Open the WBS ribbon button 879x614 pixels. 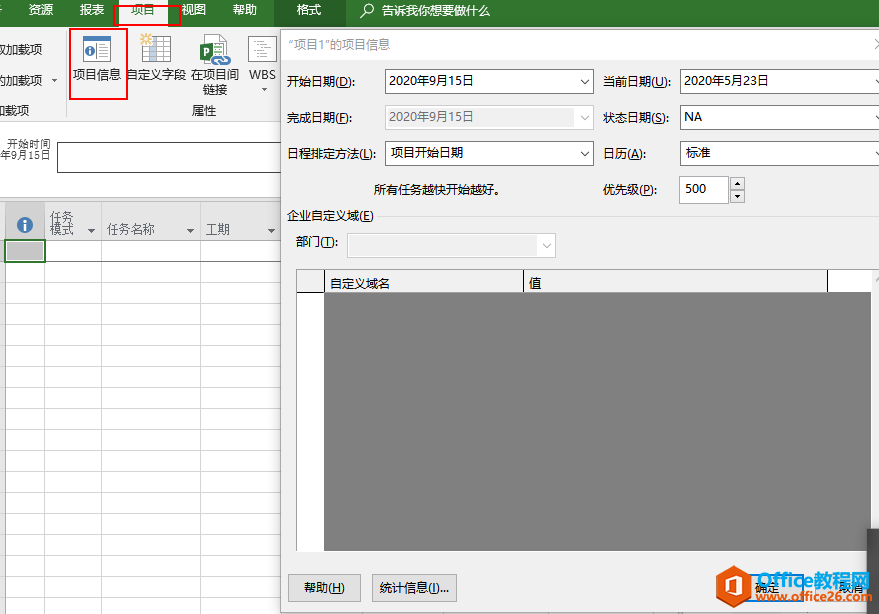coord(262,61)
